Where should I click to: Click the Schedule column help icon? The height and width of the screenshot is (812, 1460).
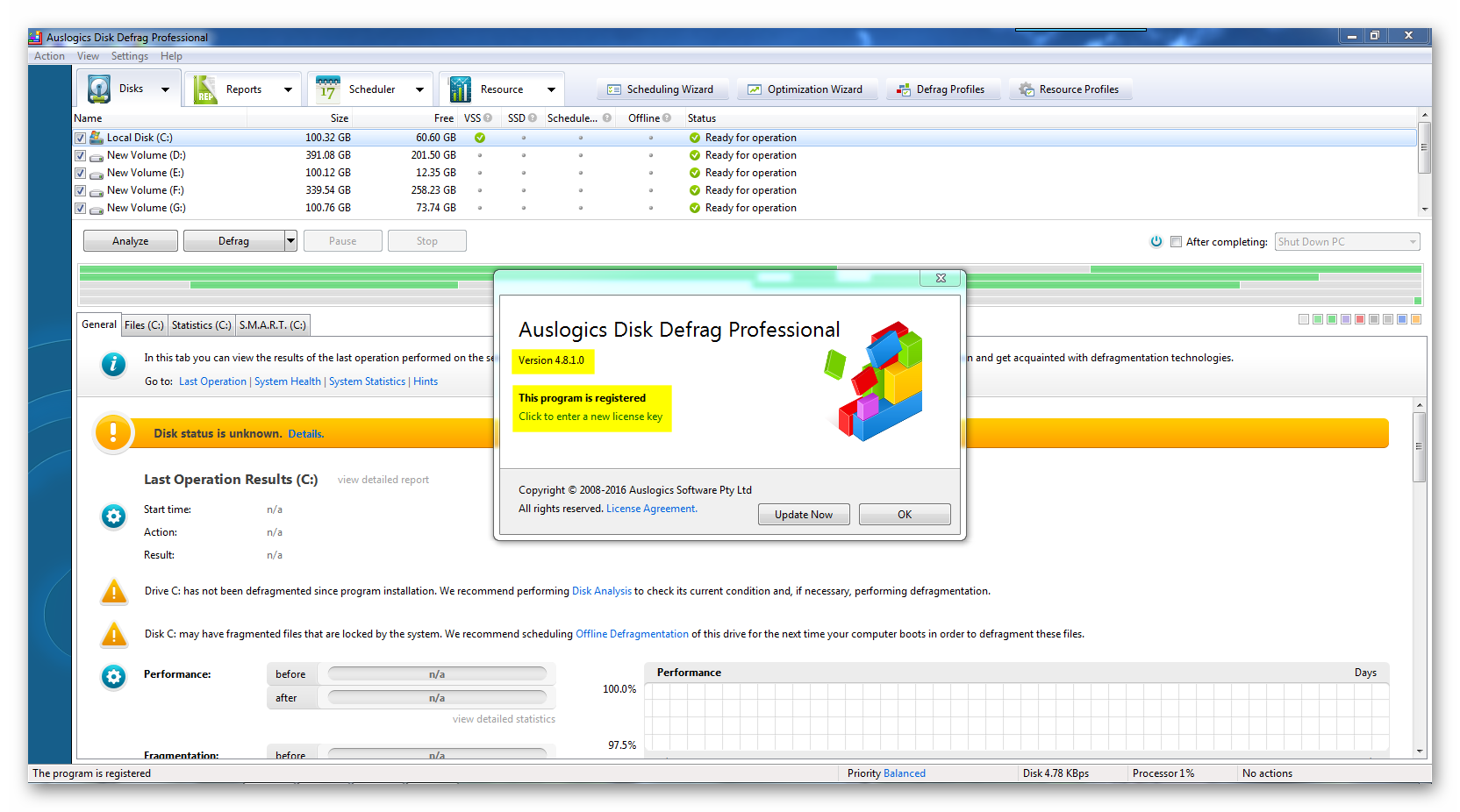(x=607, y=118)
